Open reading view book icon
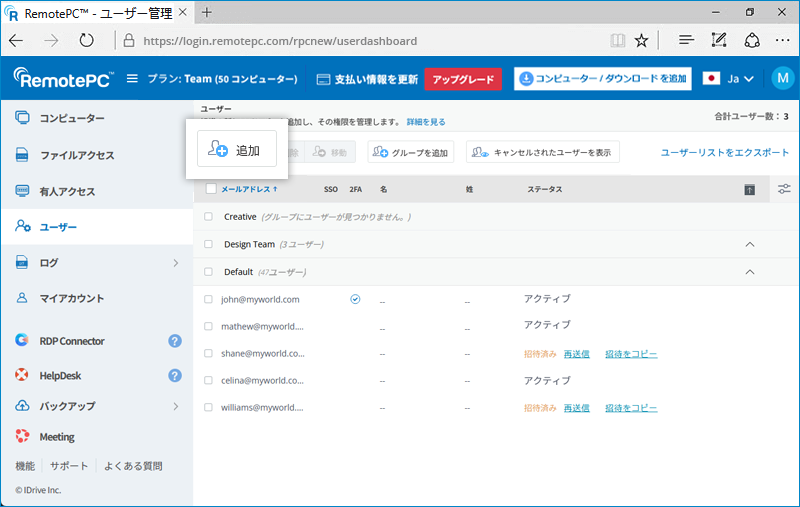 point(617,40)
